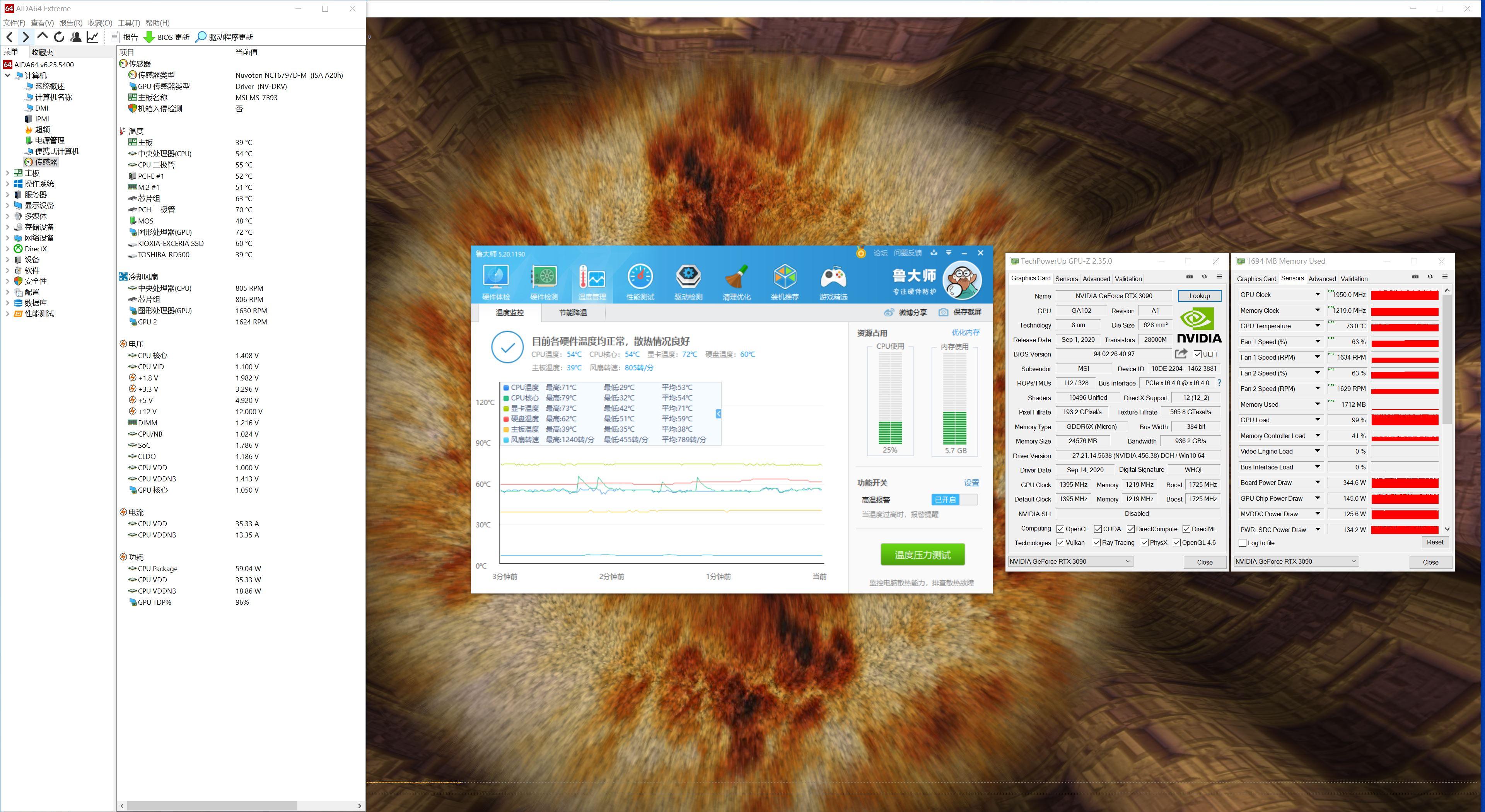Viewport: 1485px width, 812px height.
Task: Enable the Log to file checkbox
Action: pos(1242,543)
